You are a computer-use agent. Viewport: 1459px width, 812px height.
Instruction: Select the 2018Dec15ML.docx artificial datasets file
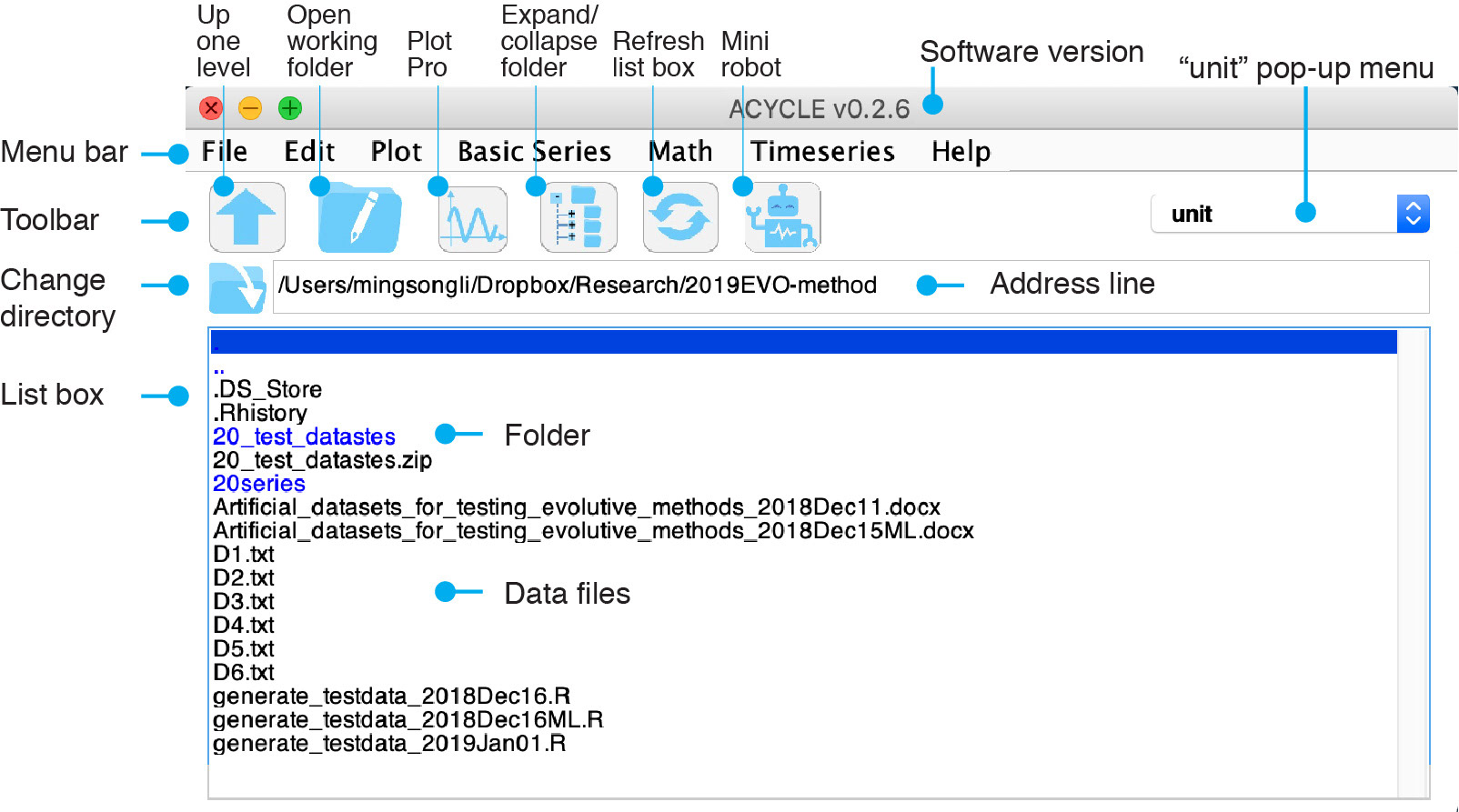(593, 531)
